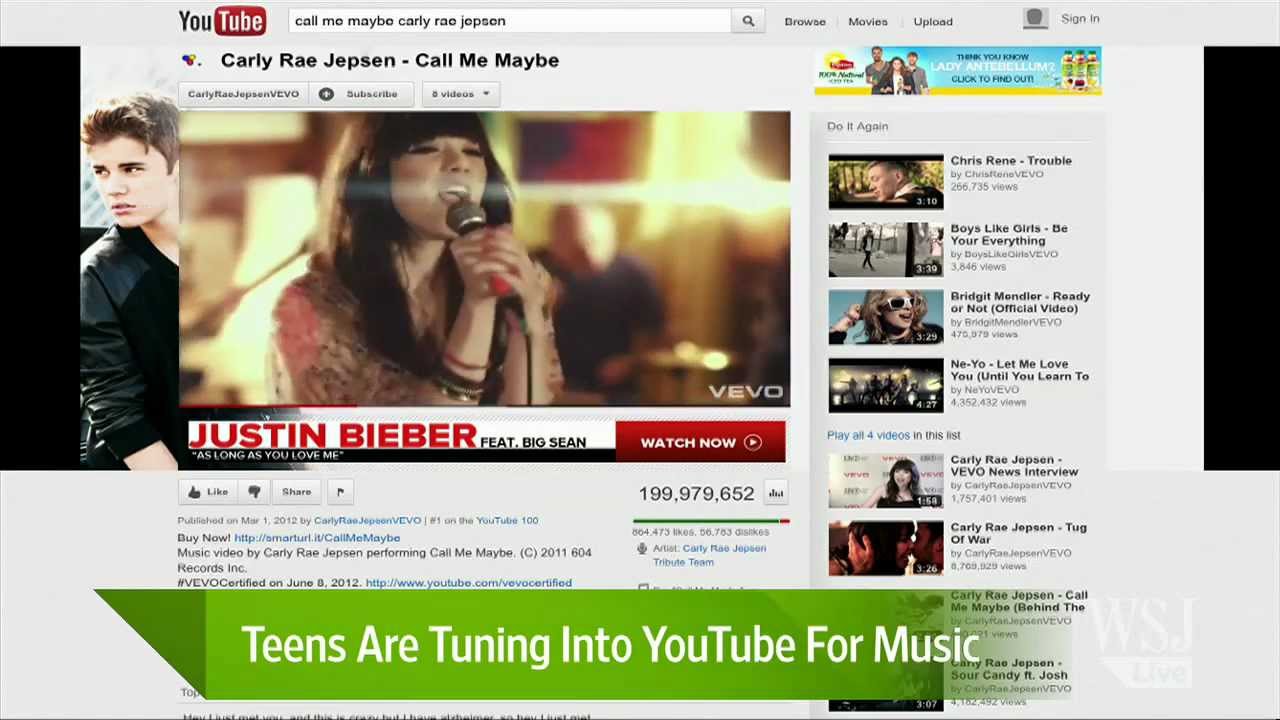This screenshot has width=1280, height=720.
Task: Click the Call Me Maybe video player
Action: click(484, 259)
